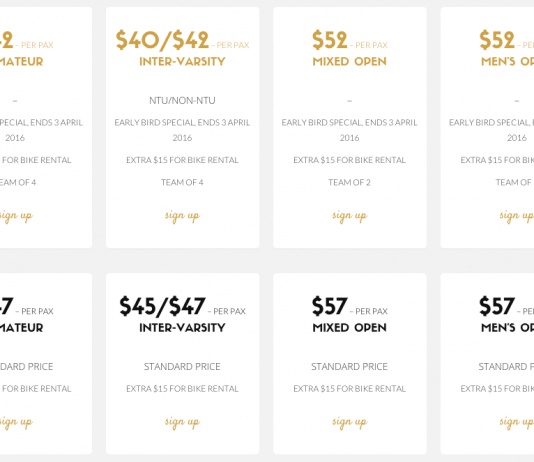Image resolution: width=534 pixels, height=462 pixels.
Task: Click the black INTER-VARSITY title
Action: pos(182,328)
